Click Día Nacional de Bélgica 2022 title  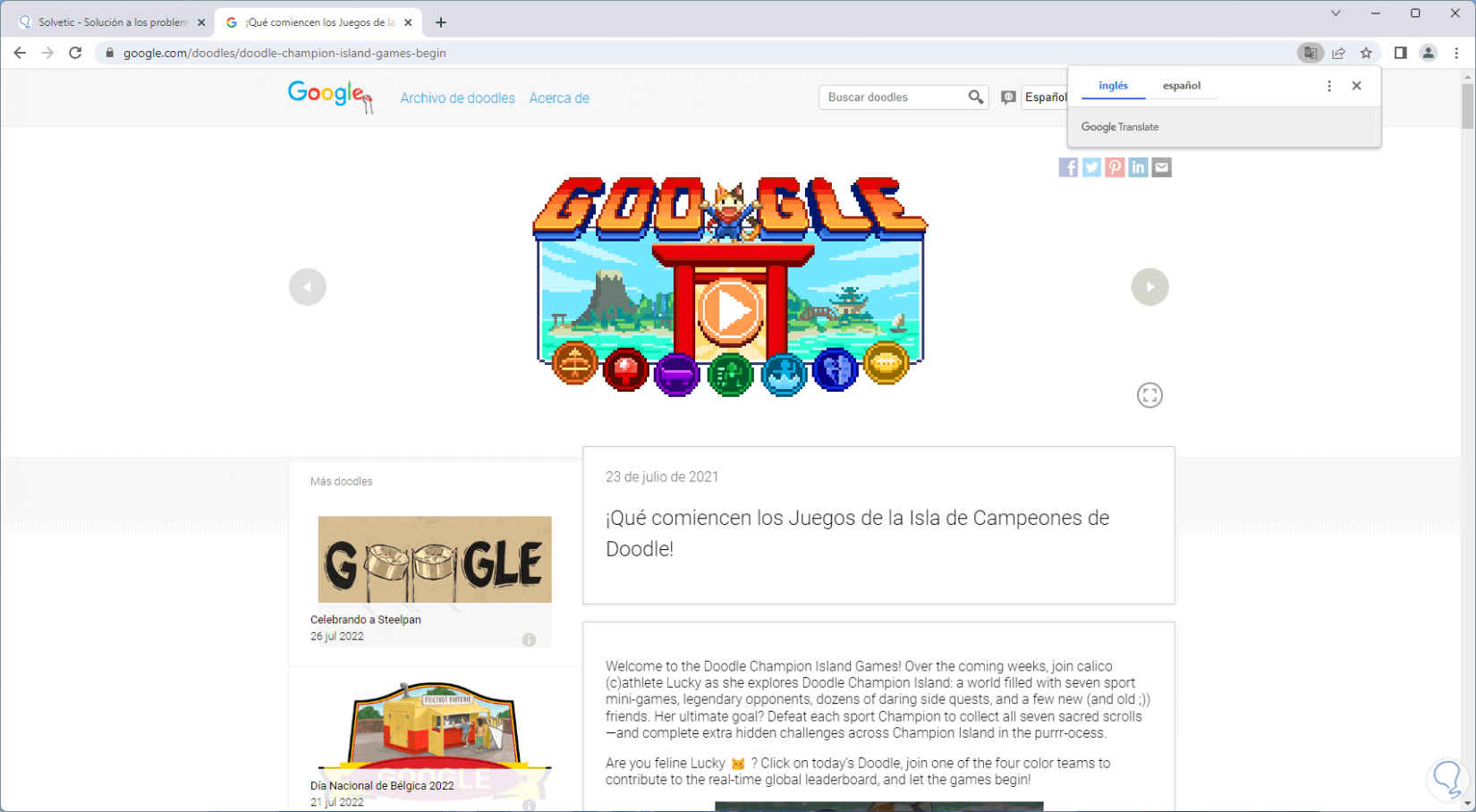click(382, 786)
